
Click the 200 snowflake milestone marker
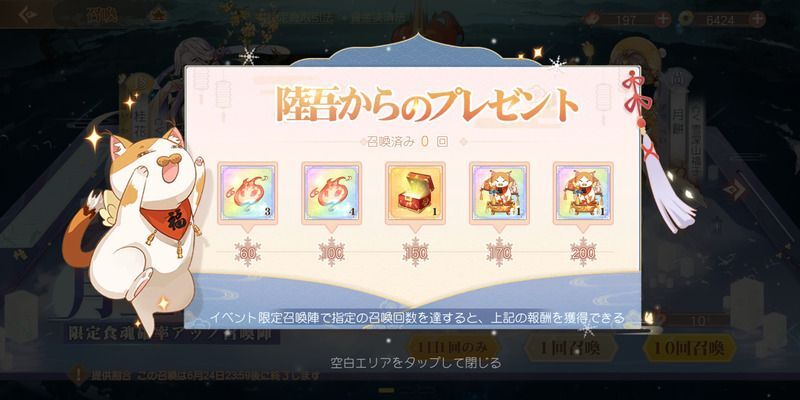pyautogui.click(x=583, y=252)
